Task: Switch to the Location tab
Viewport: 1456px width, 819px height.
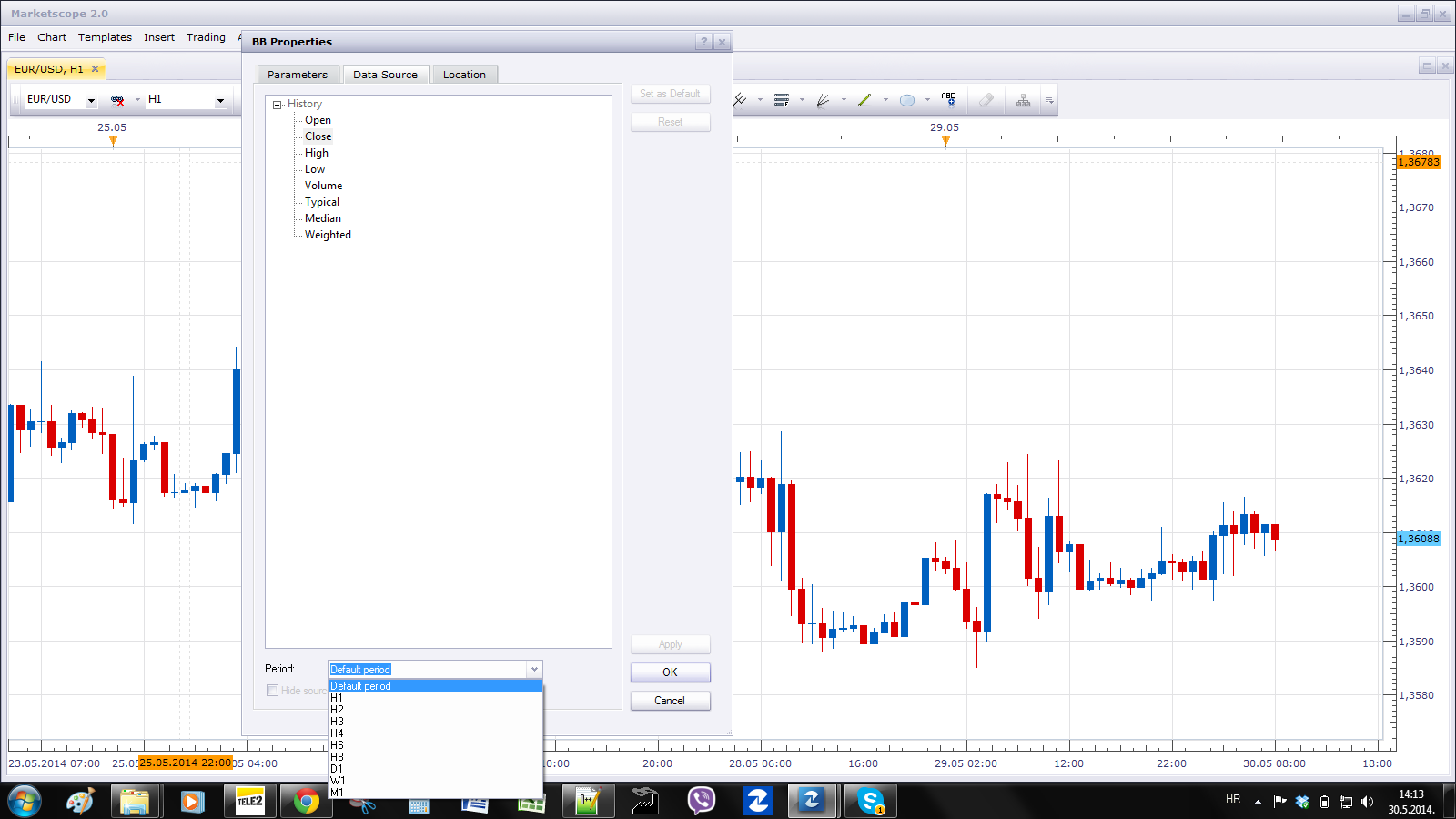Action: [464, 75]
